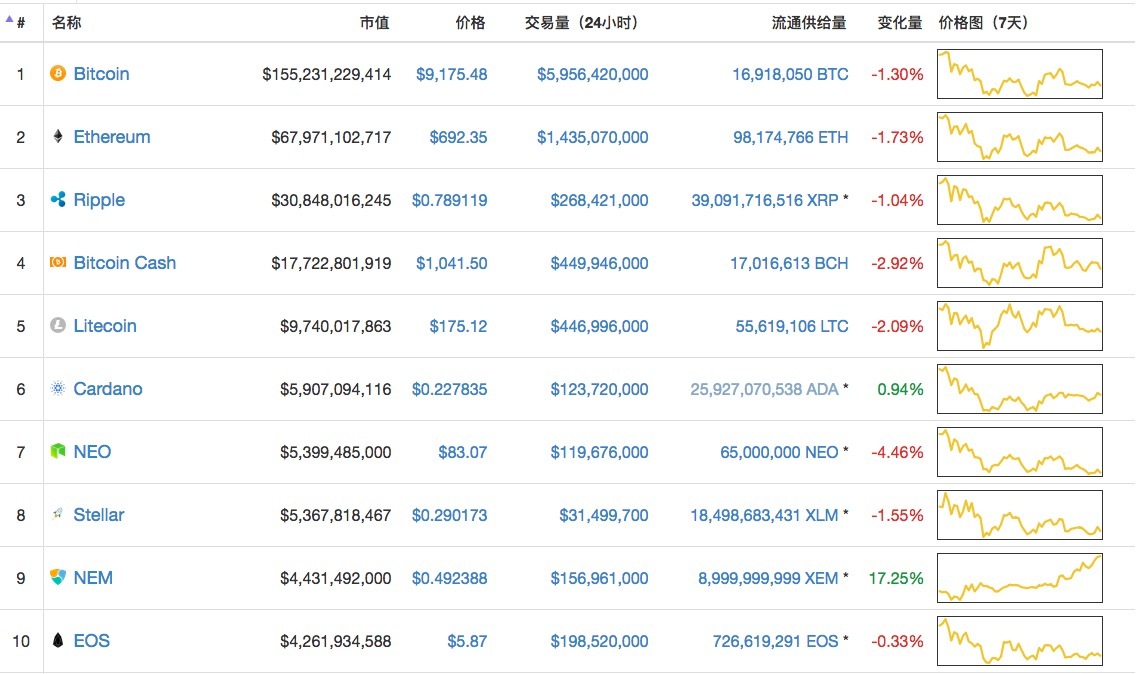This screenshot has height=674, width=1138.
Task: Click Litecoin price $175.12
Action: point(458,326)
